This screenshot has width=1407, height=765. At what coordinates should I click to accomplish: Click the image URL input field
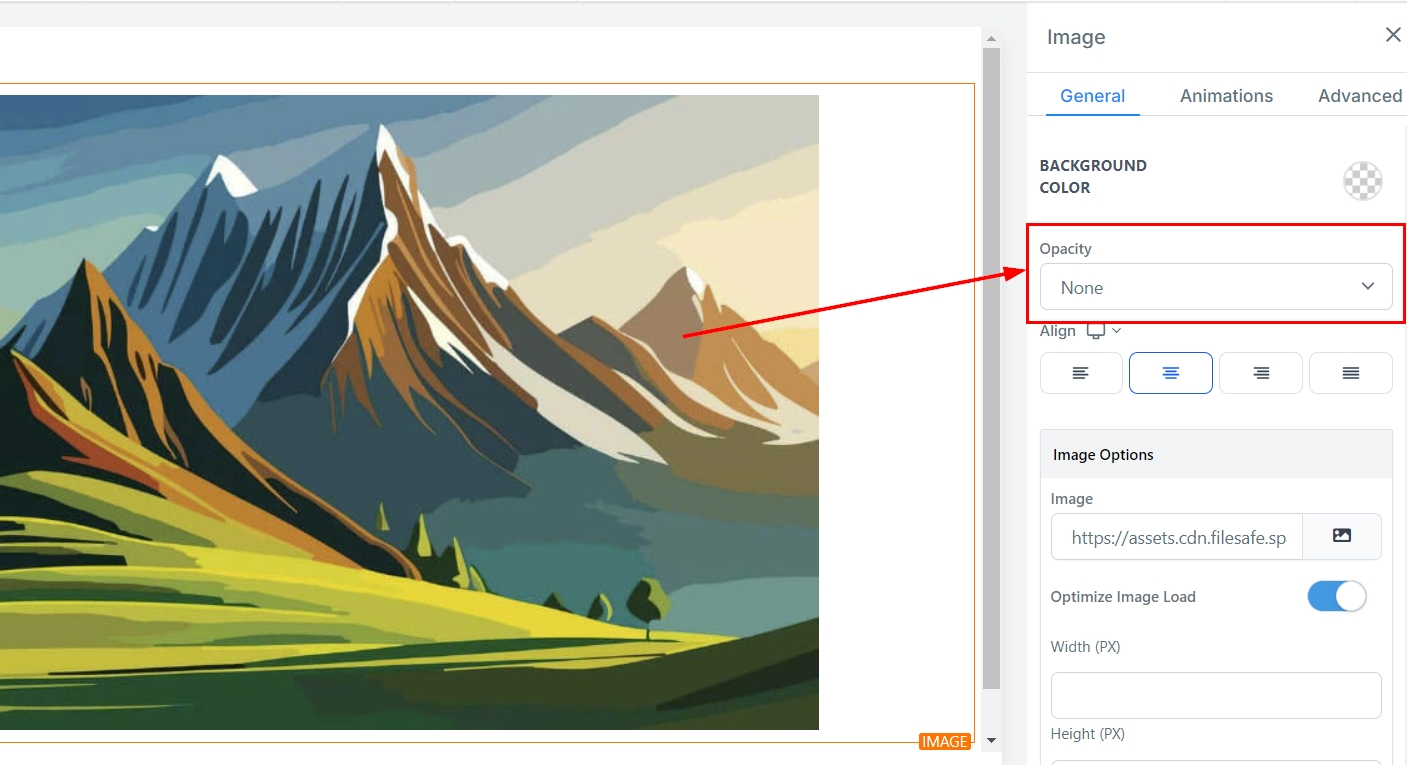pos(1177,537)
